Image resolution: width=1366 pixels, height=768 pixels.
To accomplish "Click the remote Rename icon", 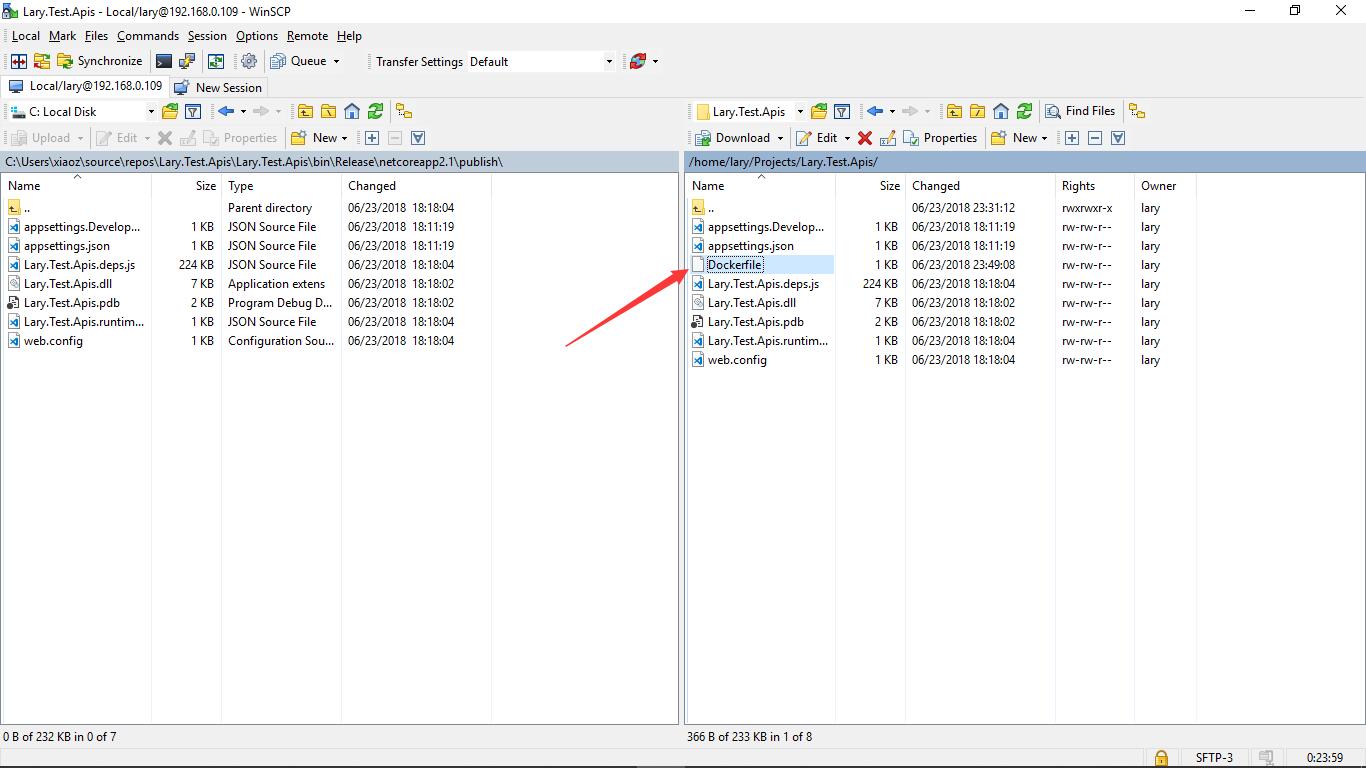I will pyautogui.click(x=888, y=138).
